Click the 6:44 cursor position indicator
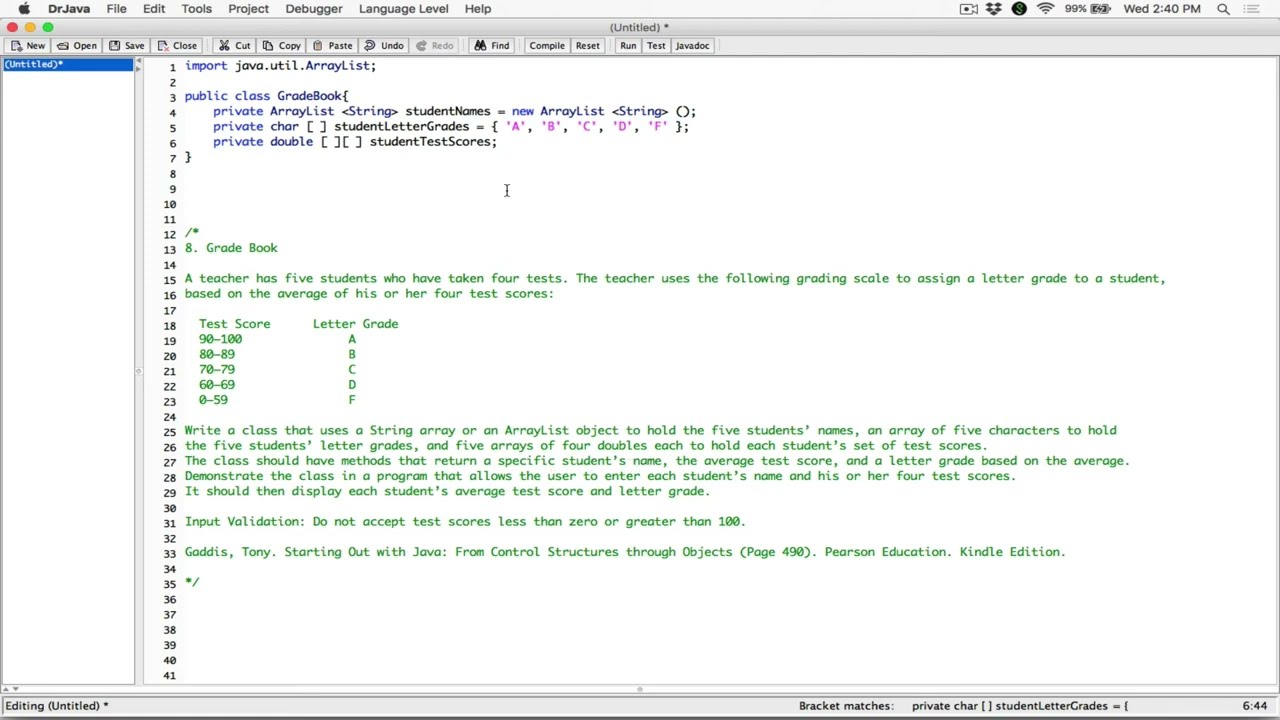Screen dimensions: 1280x720 (1255, 706)
